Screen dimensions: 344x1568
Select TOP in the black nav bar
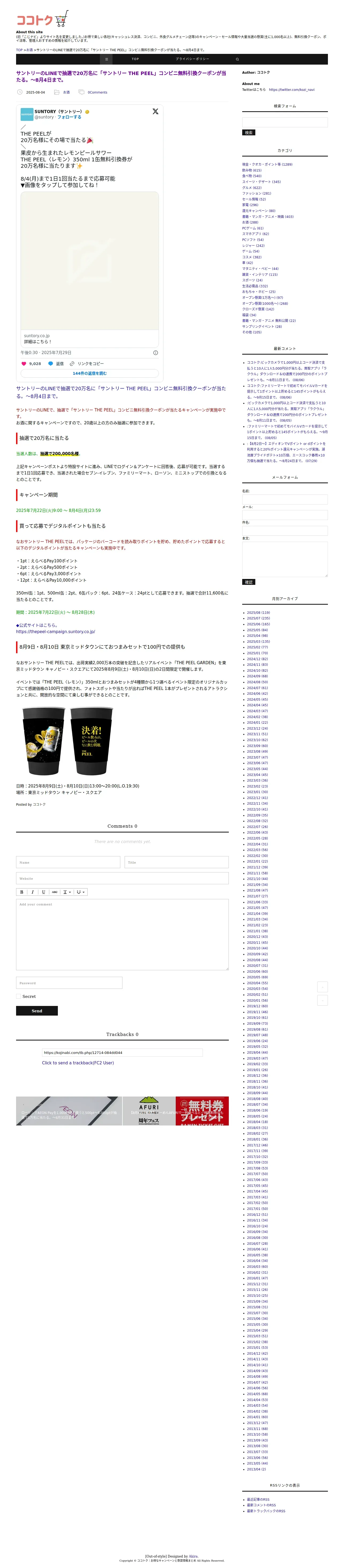point(135,59)
